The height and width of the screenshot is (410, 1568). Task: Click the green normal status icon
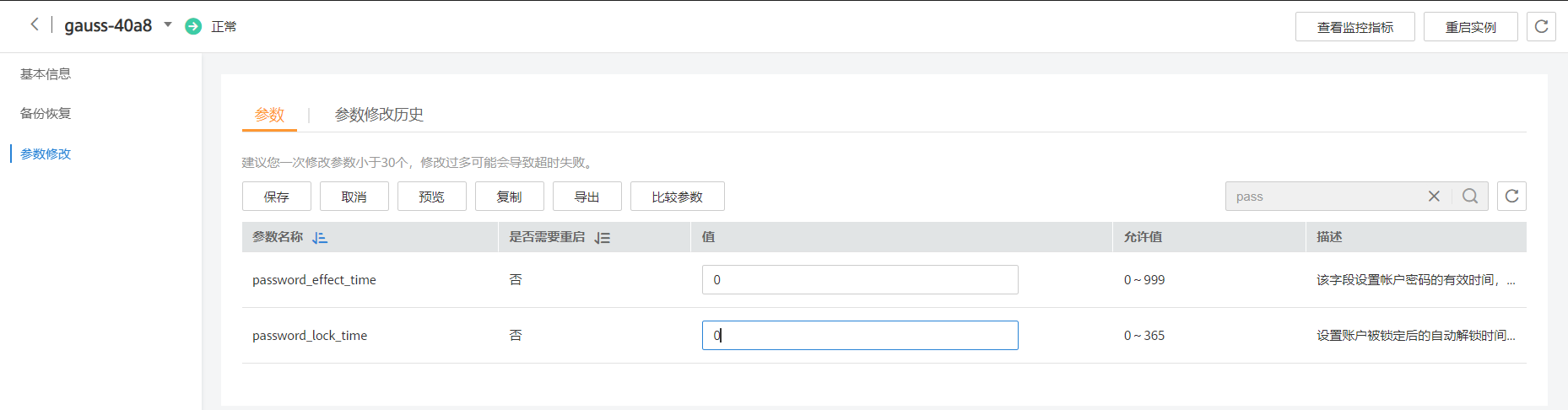point(193,27)
